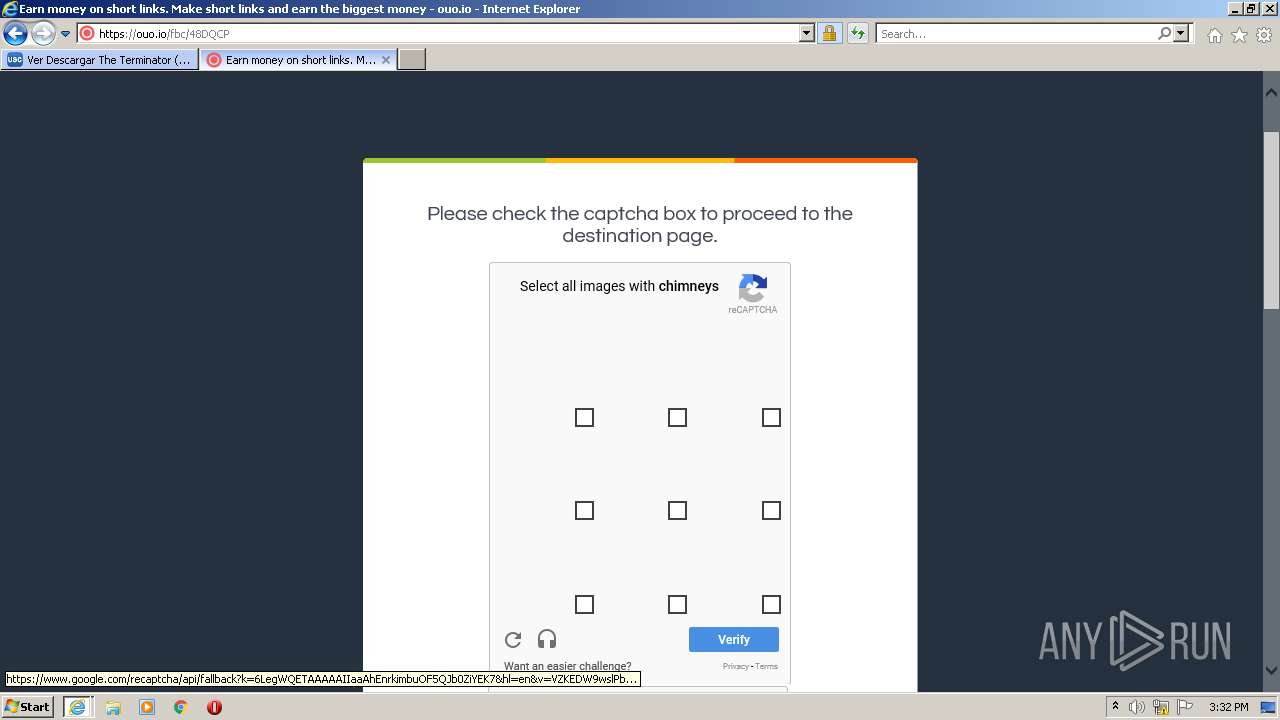Click the browser Back arrow button

tap(15, 33)
